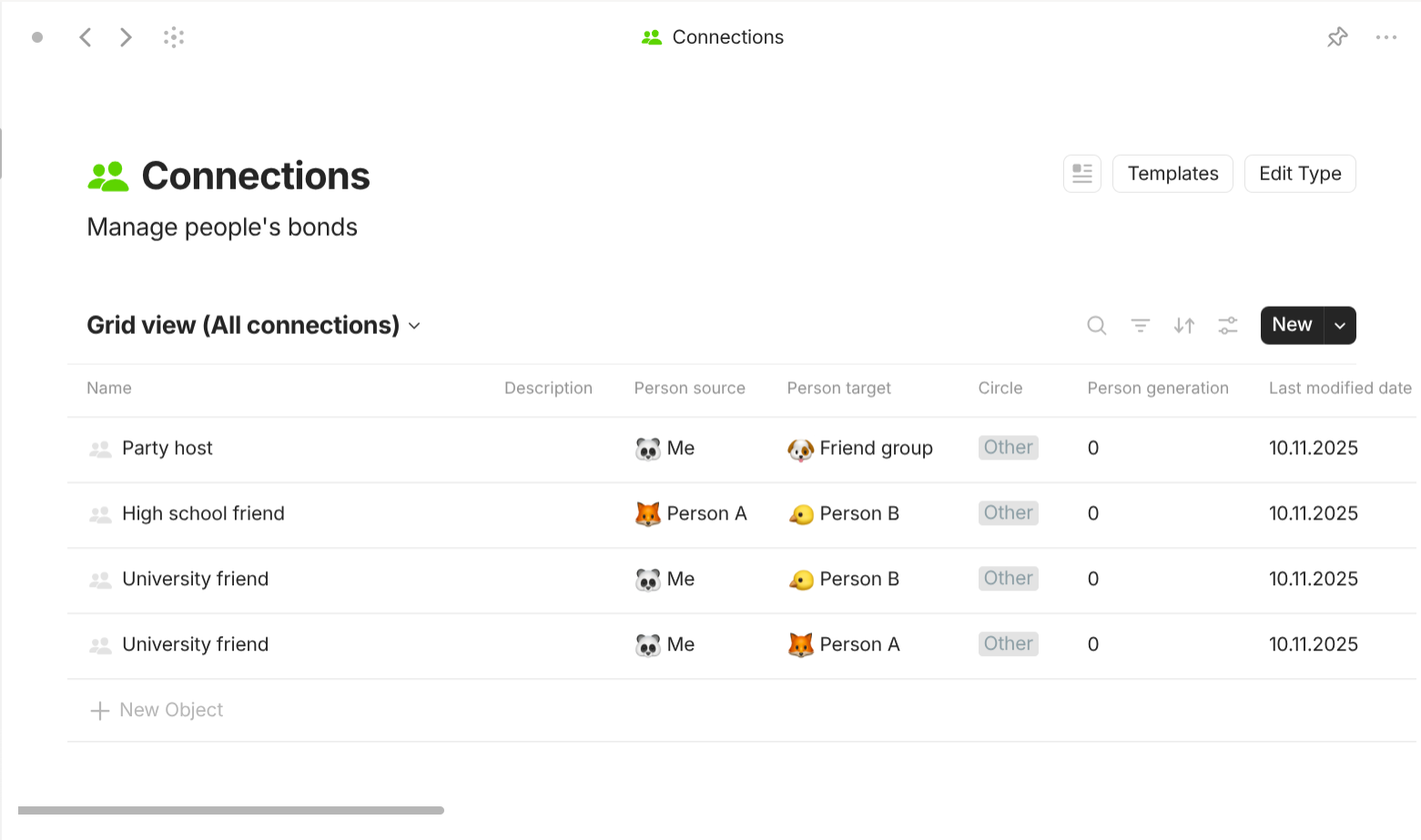This screenshot has width=1421, height=840.
Task: Navigate forward with the right arrow
Action: click(x=126, y=36)
